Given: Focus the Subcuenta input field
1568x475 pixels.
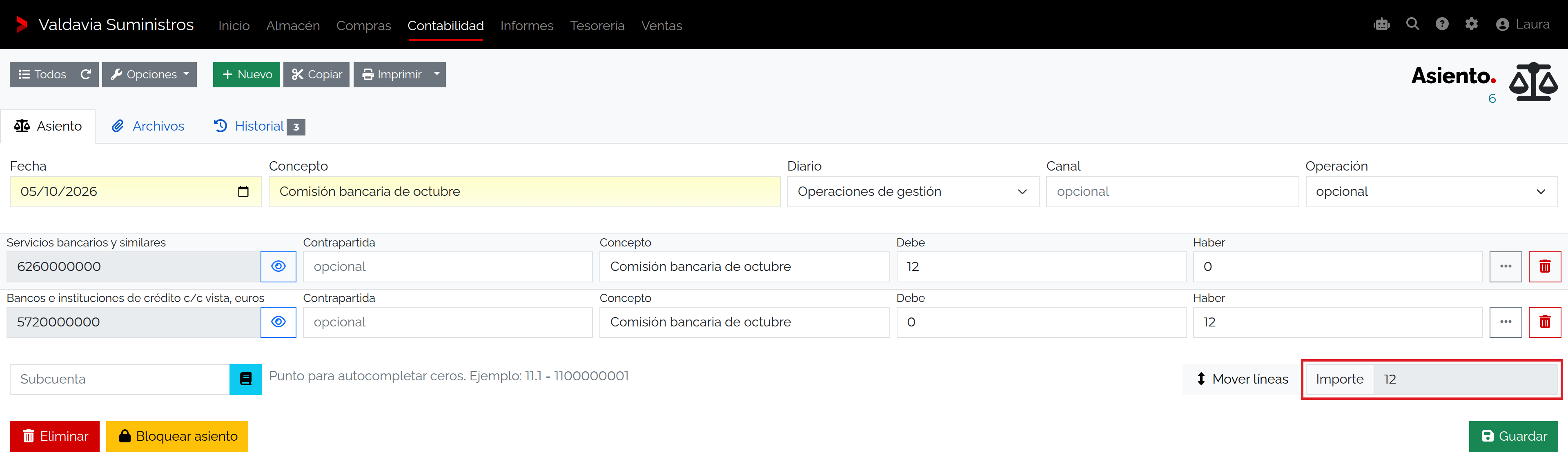Looking at the screenshot, I should [x=120, y=379].
